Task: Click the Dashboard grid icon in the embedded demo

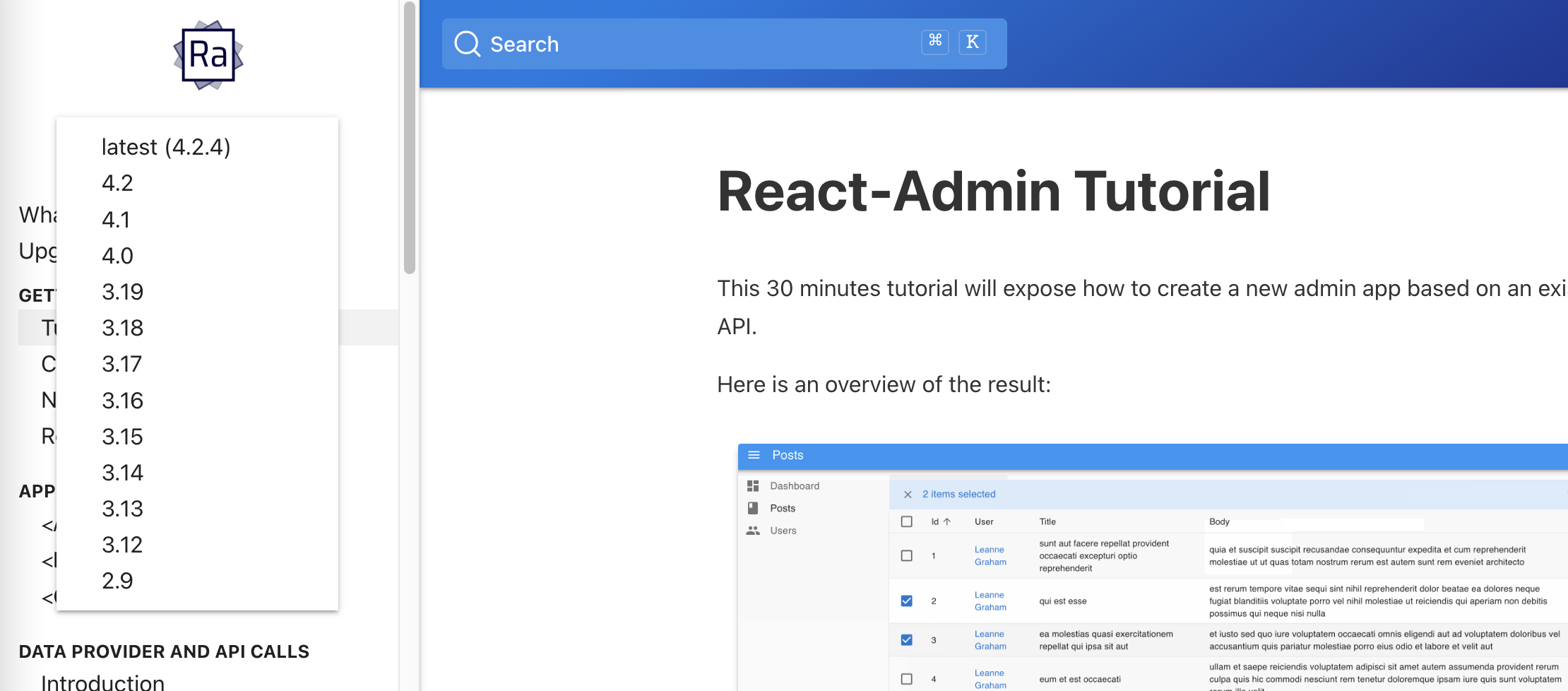Action: click(753, 486)
